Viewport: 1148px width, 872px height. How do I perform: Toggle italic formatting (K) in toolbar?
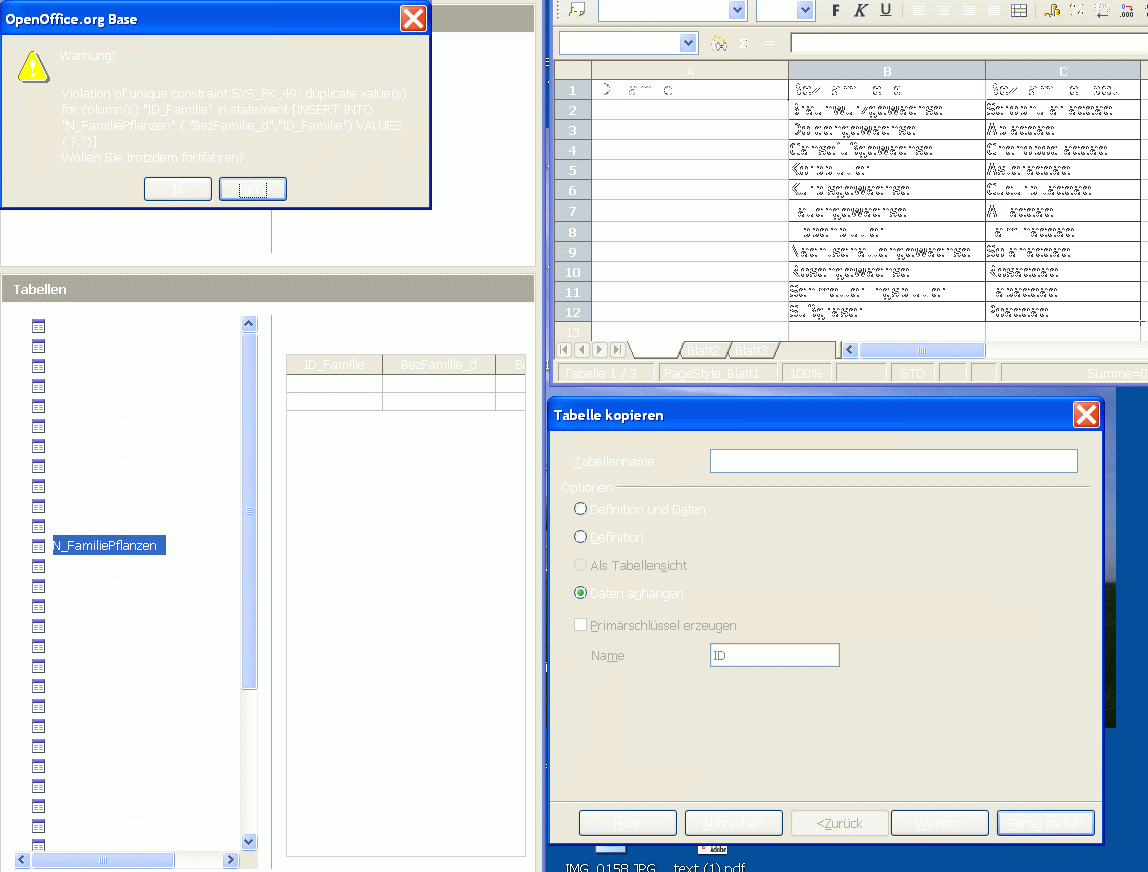[860, 10]
